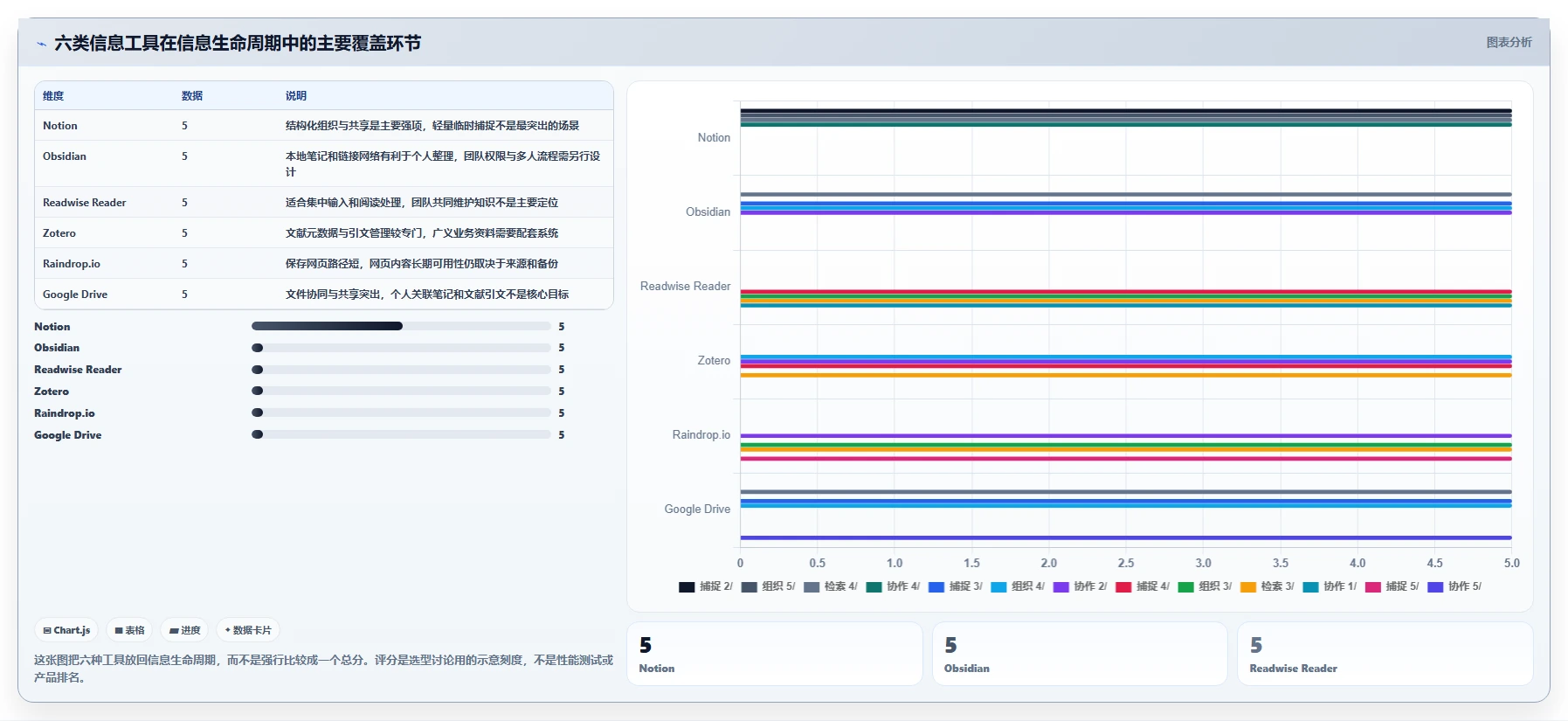The width and height of the screenshot is (1568, 721).
Task: Hide the 检索 4/ dataset in the legend
Action: (831, 586)
